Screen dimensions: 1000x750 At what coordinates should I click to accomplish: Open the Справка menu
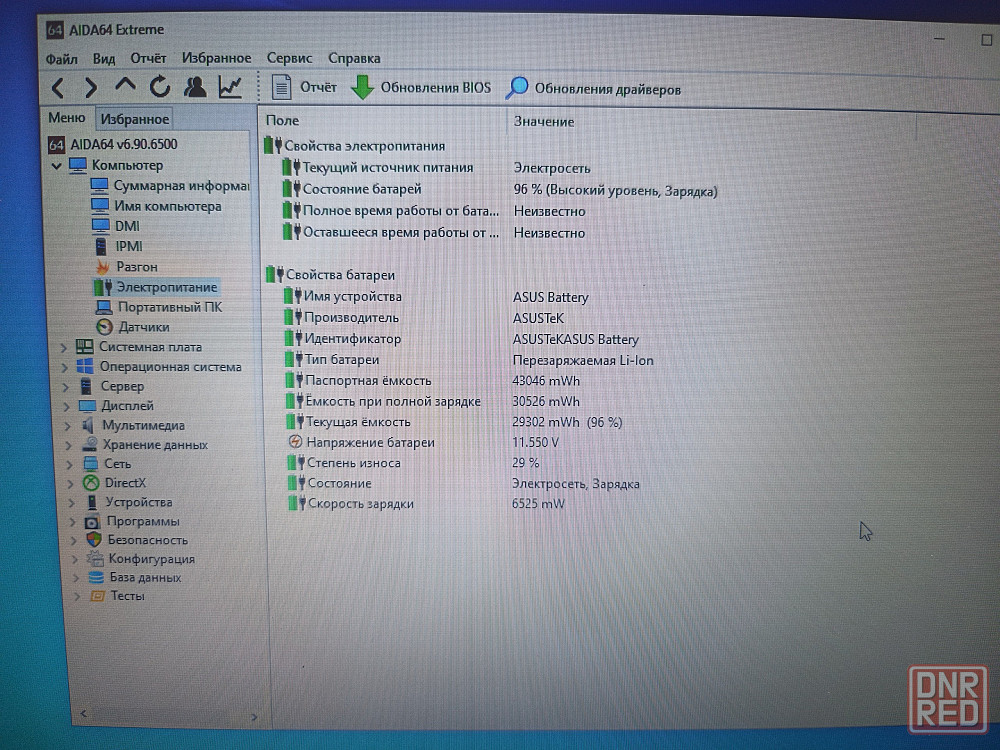point(354,58)
